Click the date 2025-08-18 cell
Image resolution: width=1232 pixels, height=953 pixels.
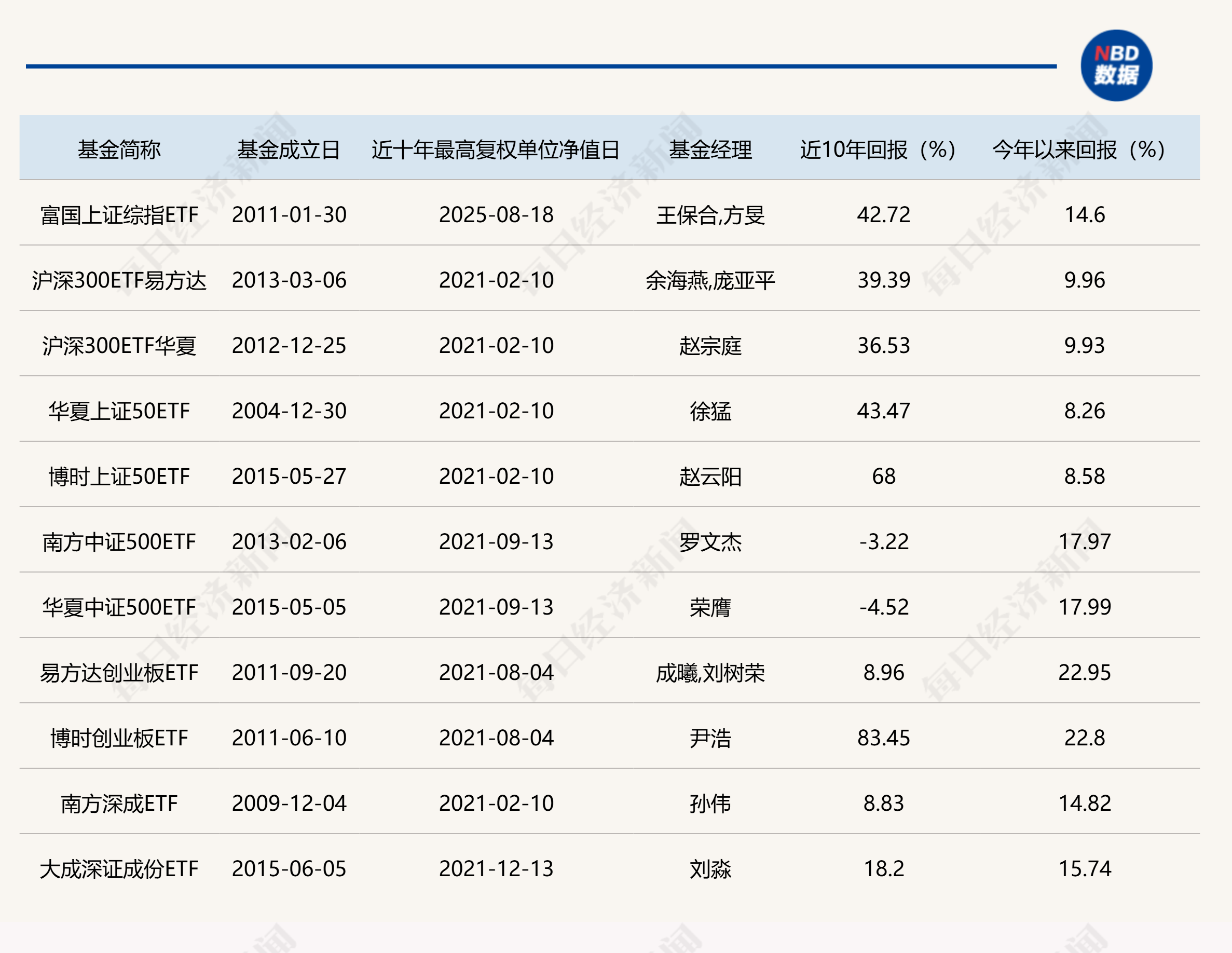(x=496, y=215)
